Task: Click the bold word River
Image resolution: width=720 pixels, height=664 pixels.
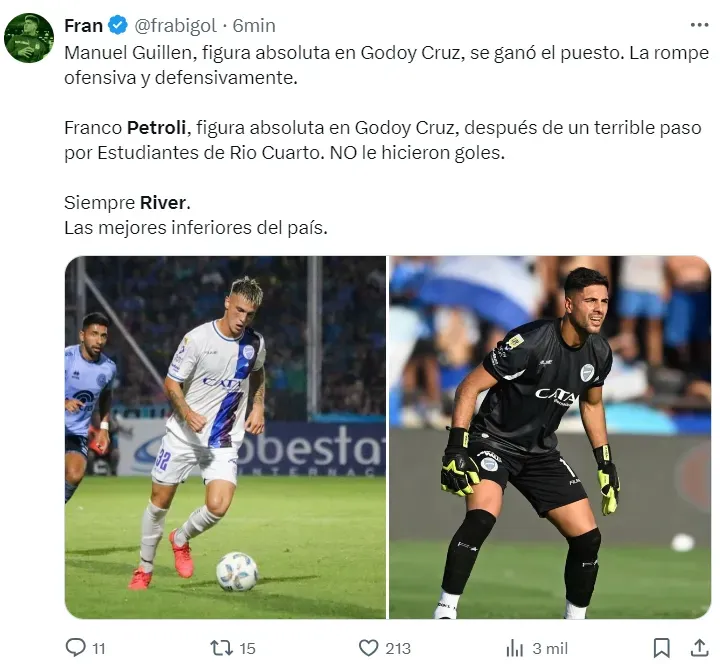Action: pos(162,203)
